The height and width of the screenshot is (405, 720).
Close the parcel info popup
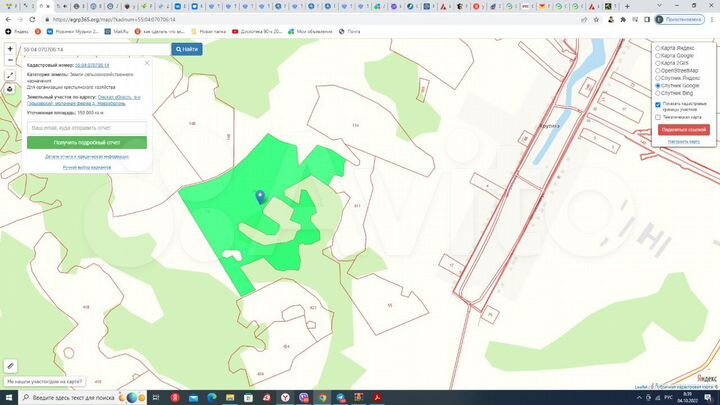[149, 62]
